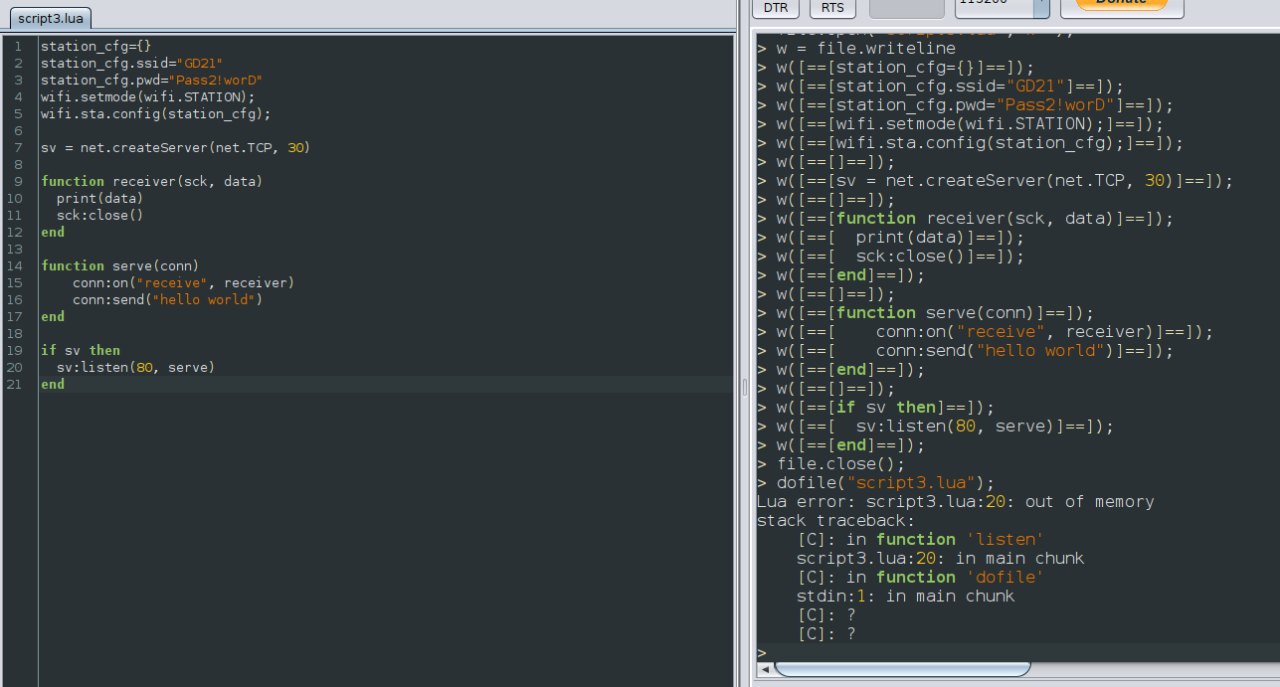Click the orange Donate button
This screenshot has height=687, width=1280.
click(1122, 6)
